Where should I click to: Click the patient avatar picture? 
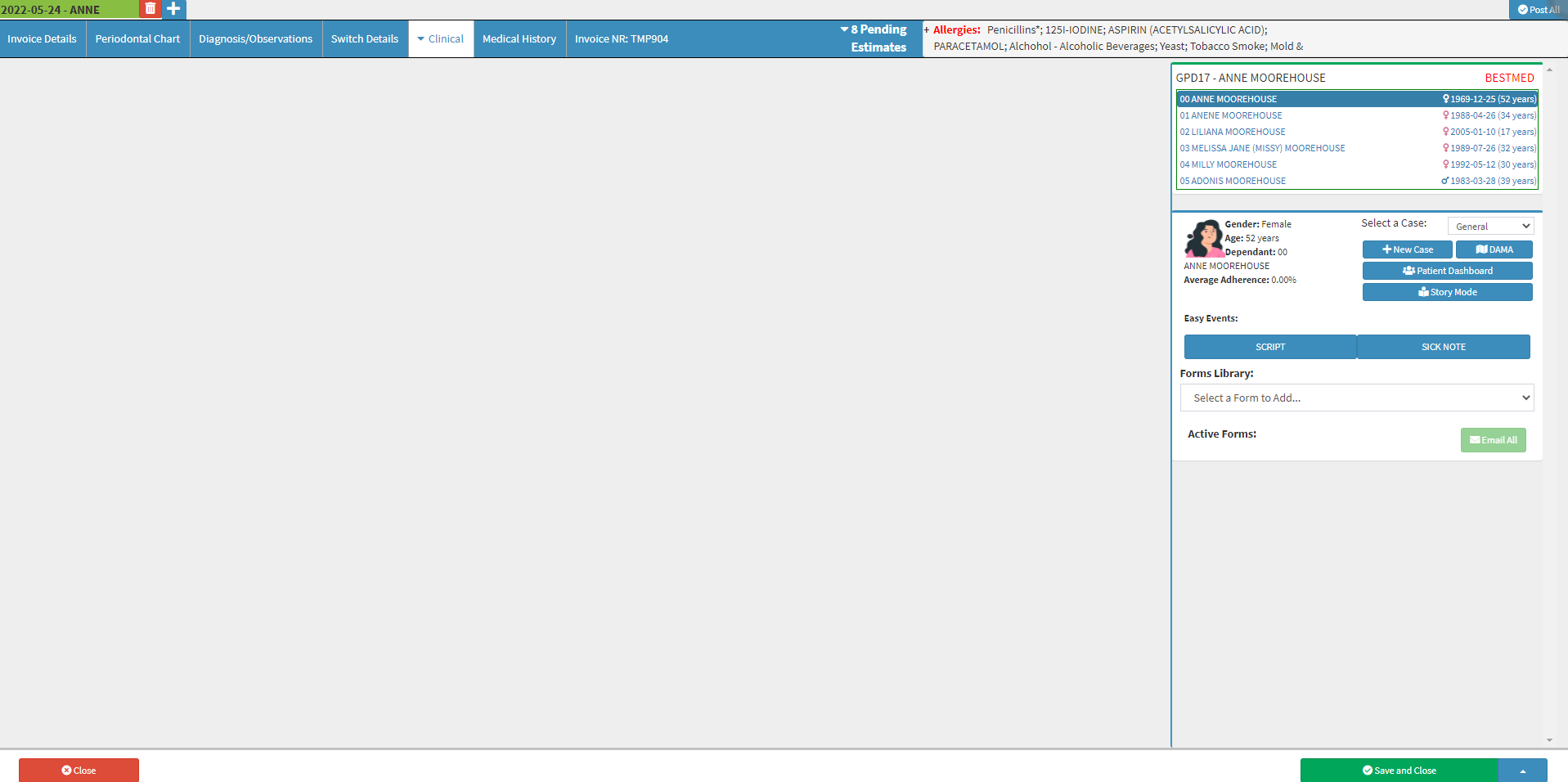point(1203,239)
